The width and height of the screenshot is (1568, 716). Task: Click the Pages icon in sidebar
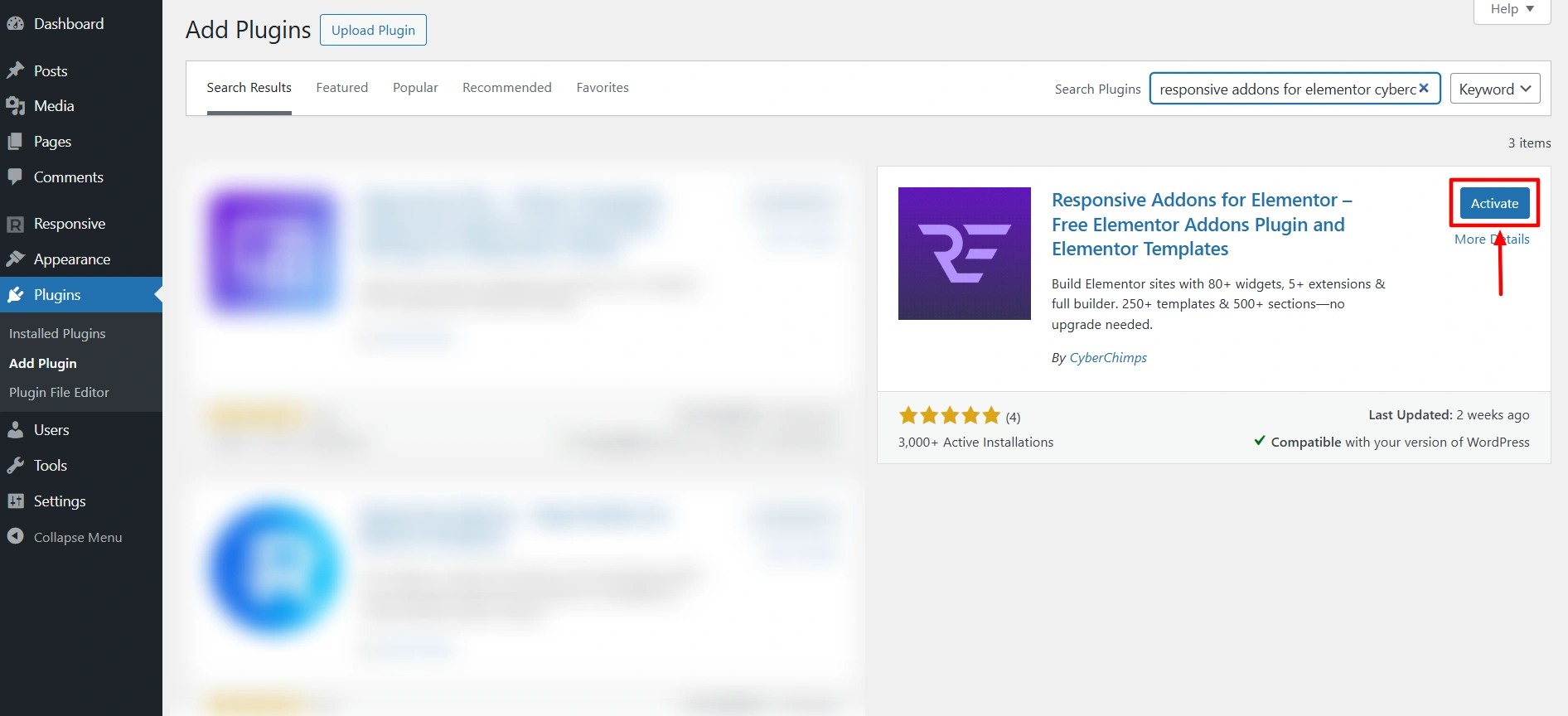[x=15, y=142]
